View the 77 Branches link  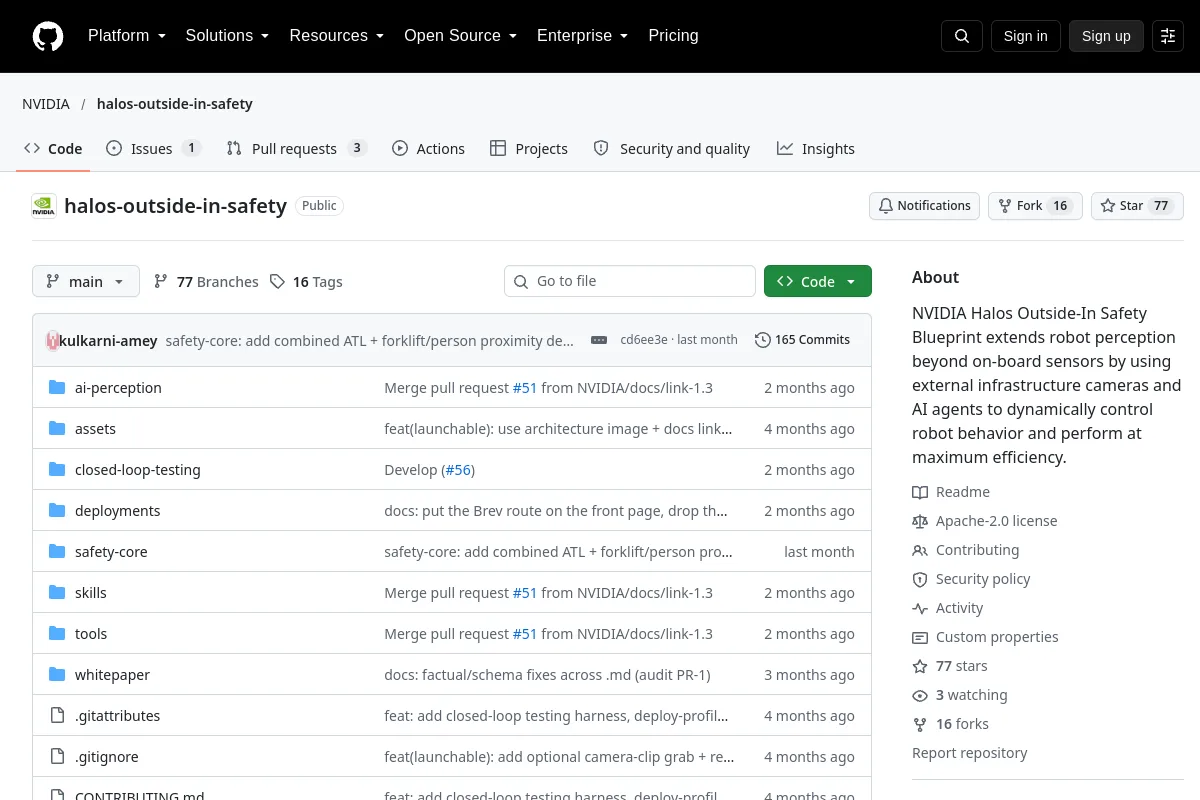click(206, 282)
